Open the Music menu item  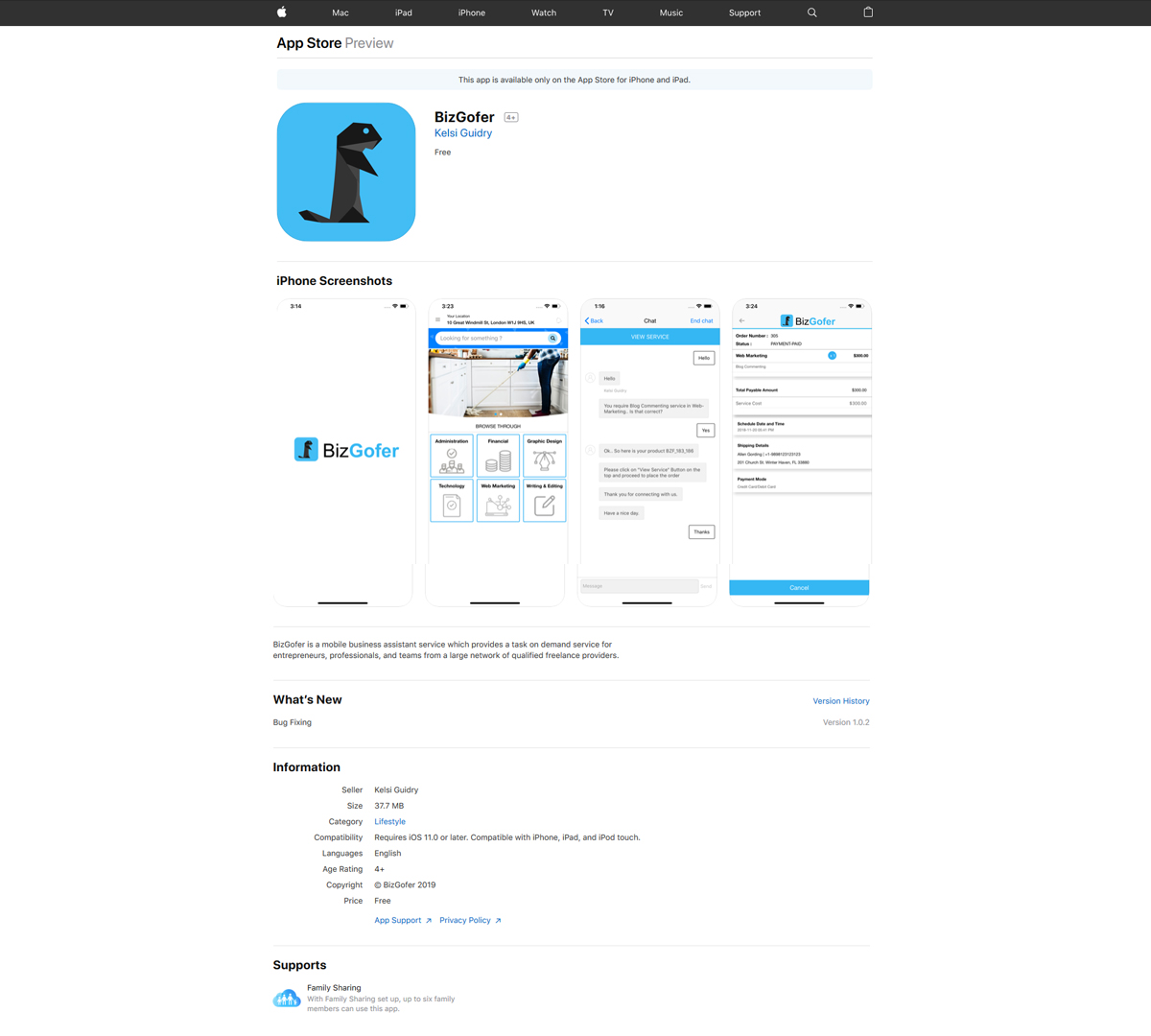(671, 12)
